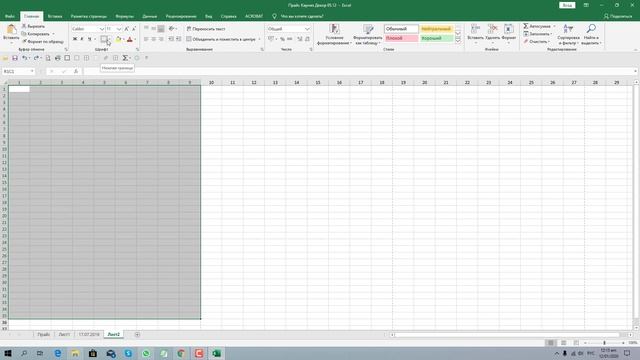Click Find & Select magnifier icon
The height and width of the screenshot is (360, 640).
tap(591, 29)
